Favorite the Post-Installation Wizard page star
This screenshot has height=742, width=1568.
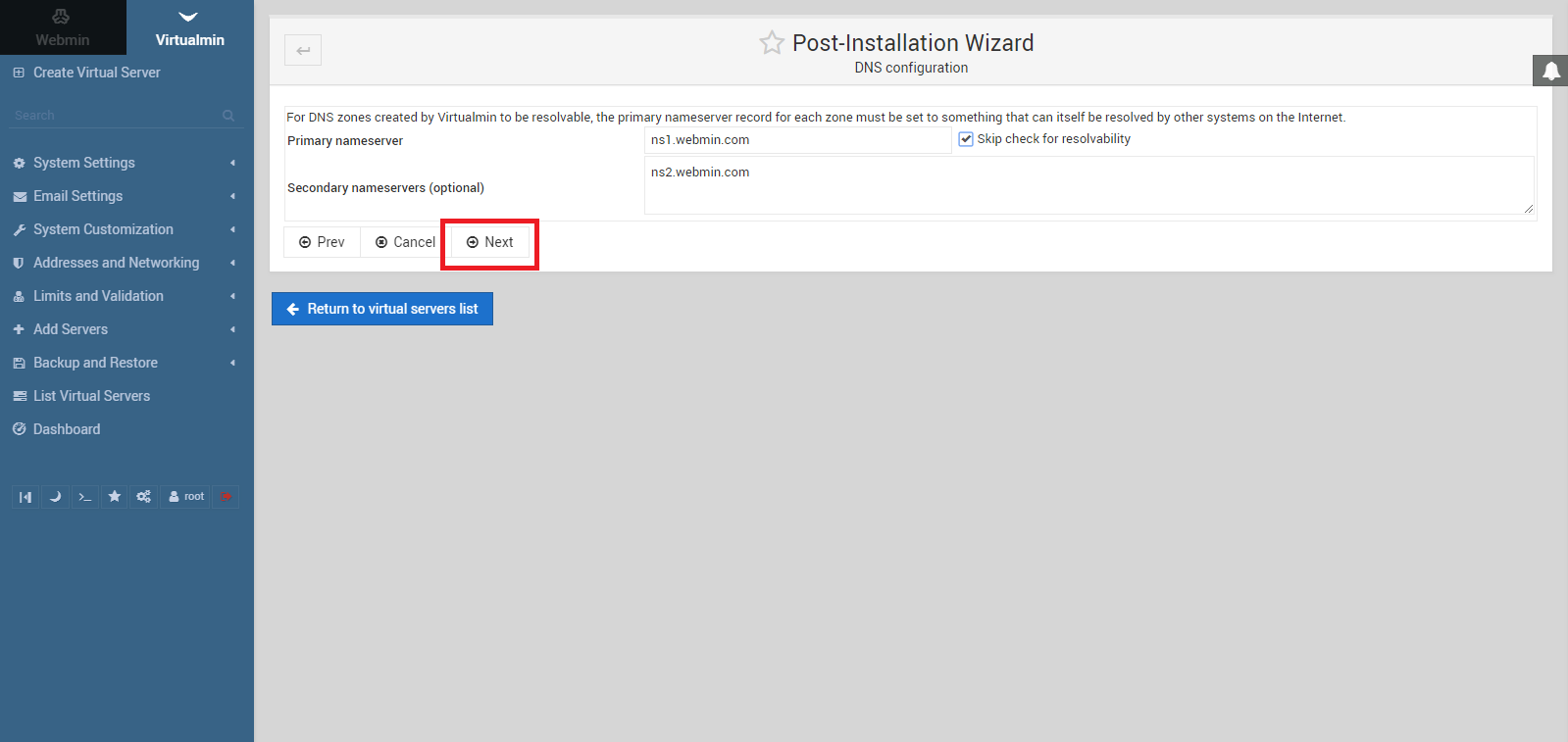772,42
